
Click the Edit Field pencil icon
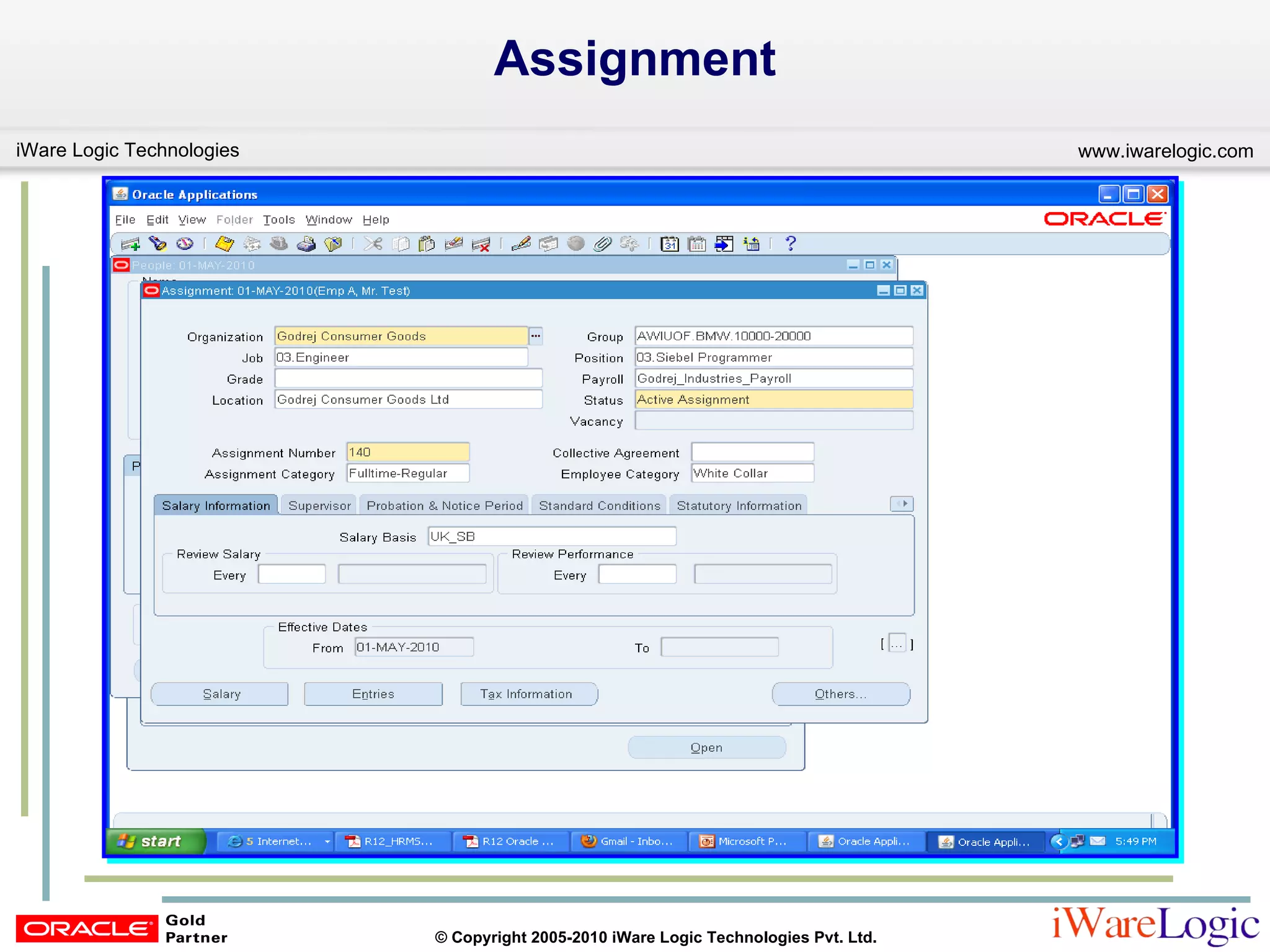[x=521, y=244]
